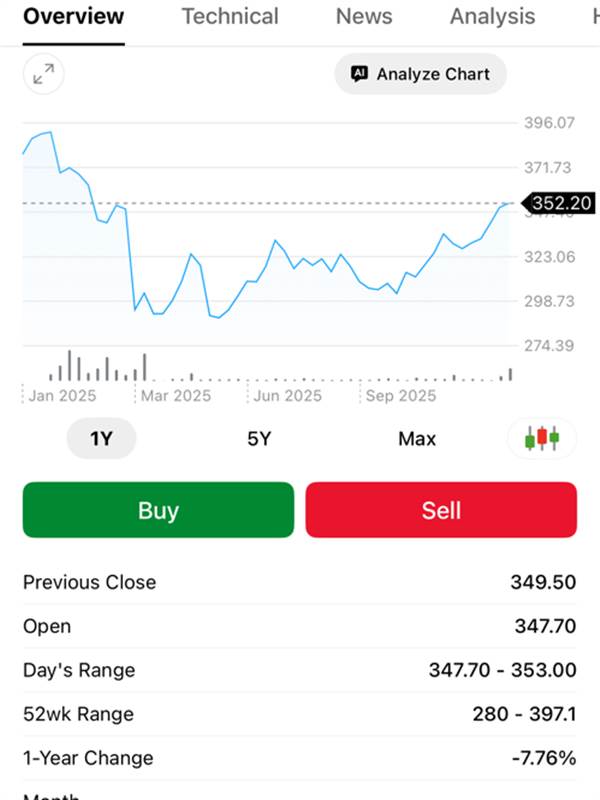This screenshot has height=800, width=600.
Task: Expand the chart to fullscreen
Action: pyautogui.click(x=43, y=75)
